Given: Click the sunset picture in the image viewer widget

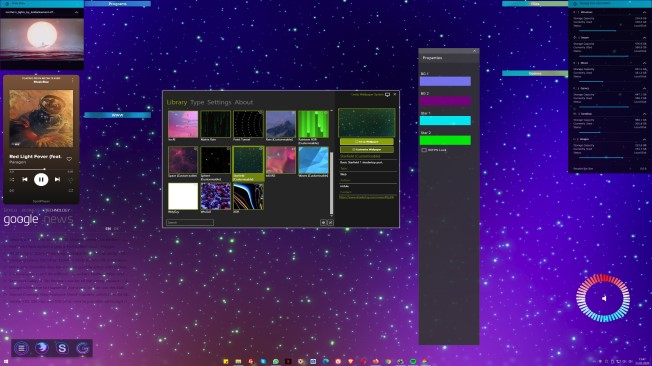Looking at the screenshot, I should [42, 40].
